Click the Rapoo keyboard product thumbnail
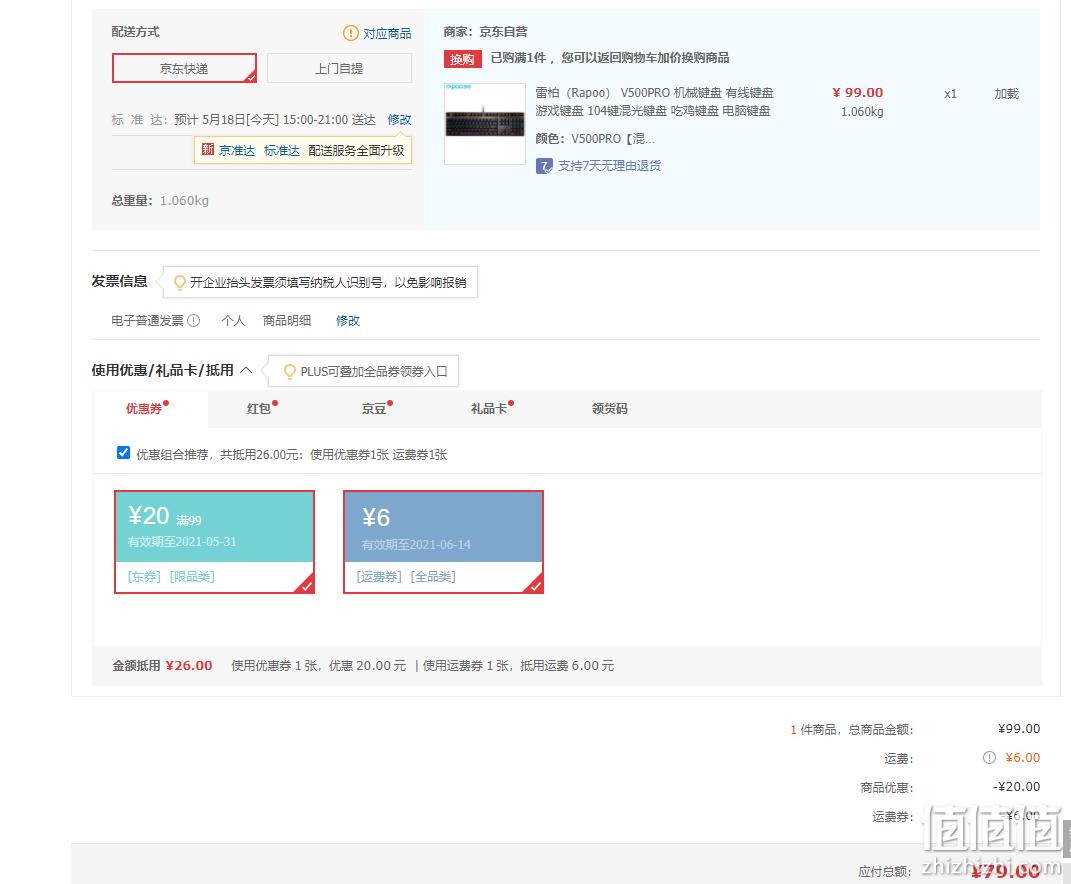 485,124
